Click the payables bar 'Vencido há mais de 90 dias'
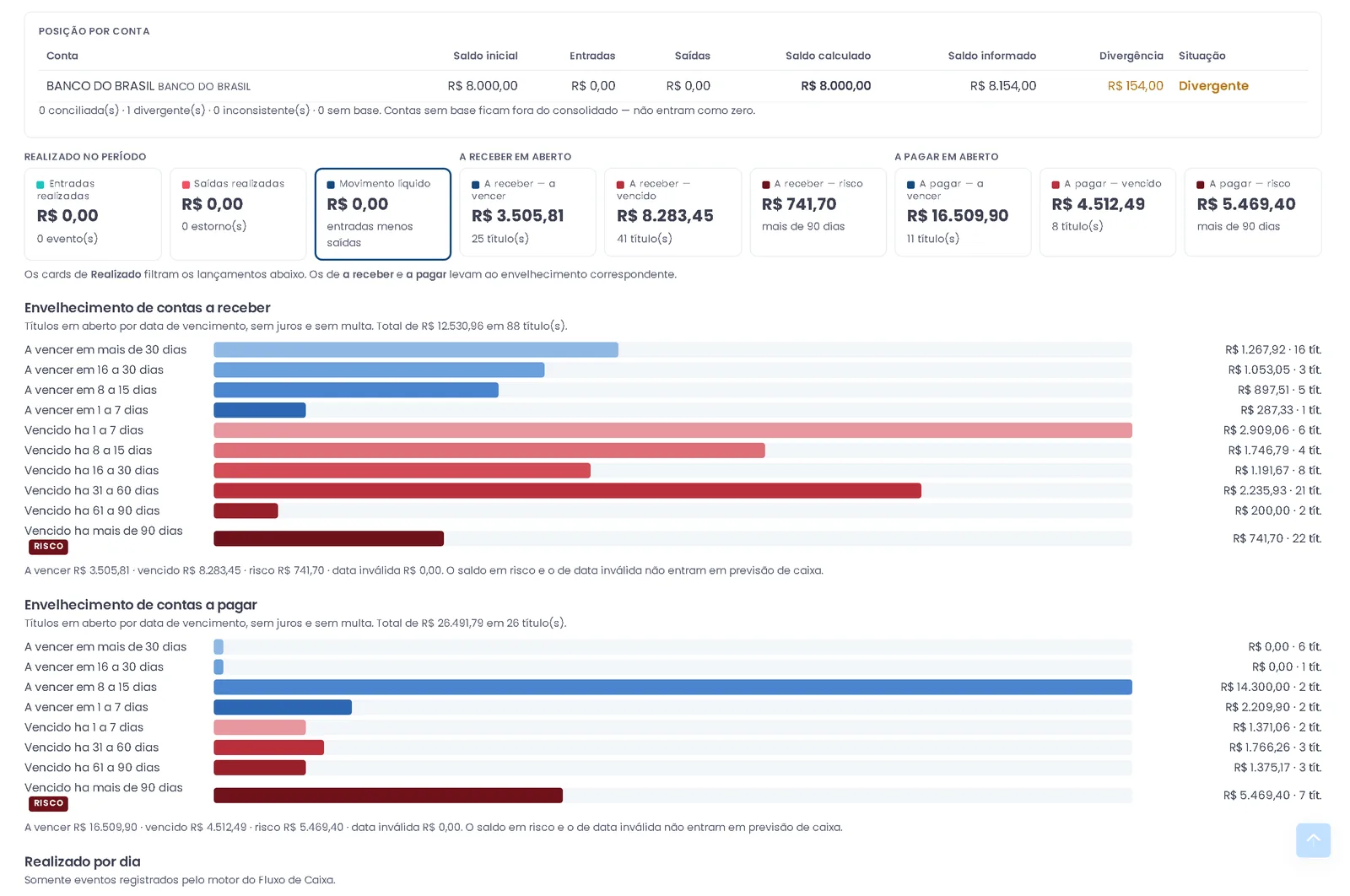Viewport: 1350px width, 896px height. click(388, 795)
